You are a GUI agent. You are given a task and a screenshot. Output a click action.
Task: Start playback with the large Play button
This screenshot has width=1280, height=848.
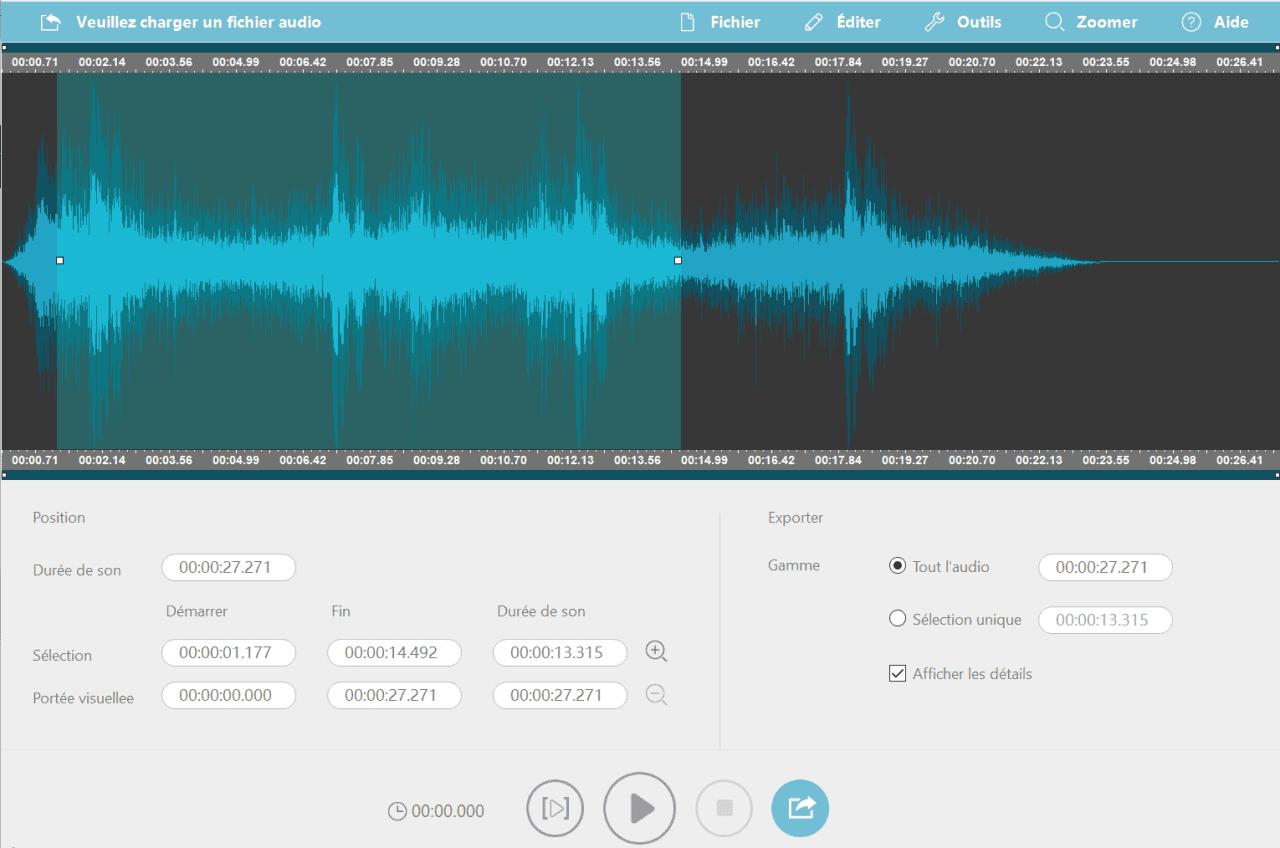click(x=640, y=808)
